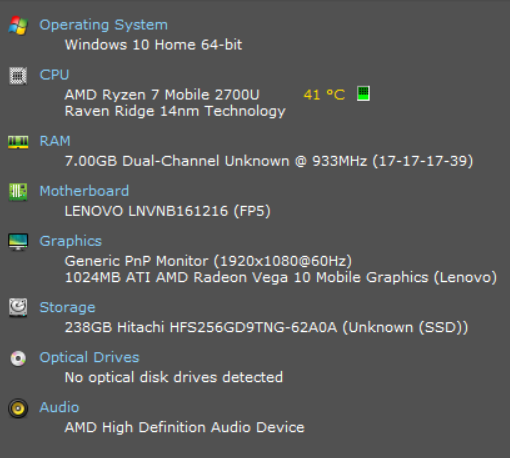The image size is (510, 458).
Task: Select the Hitachi HFS256GD9TNG storage entry
Action: tap(266, 327)
